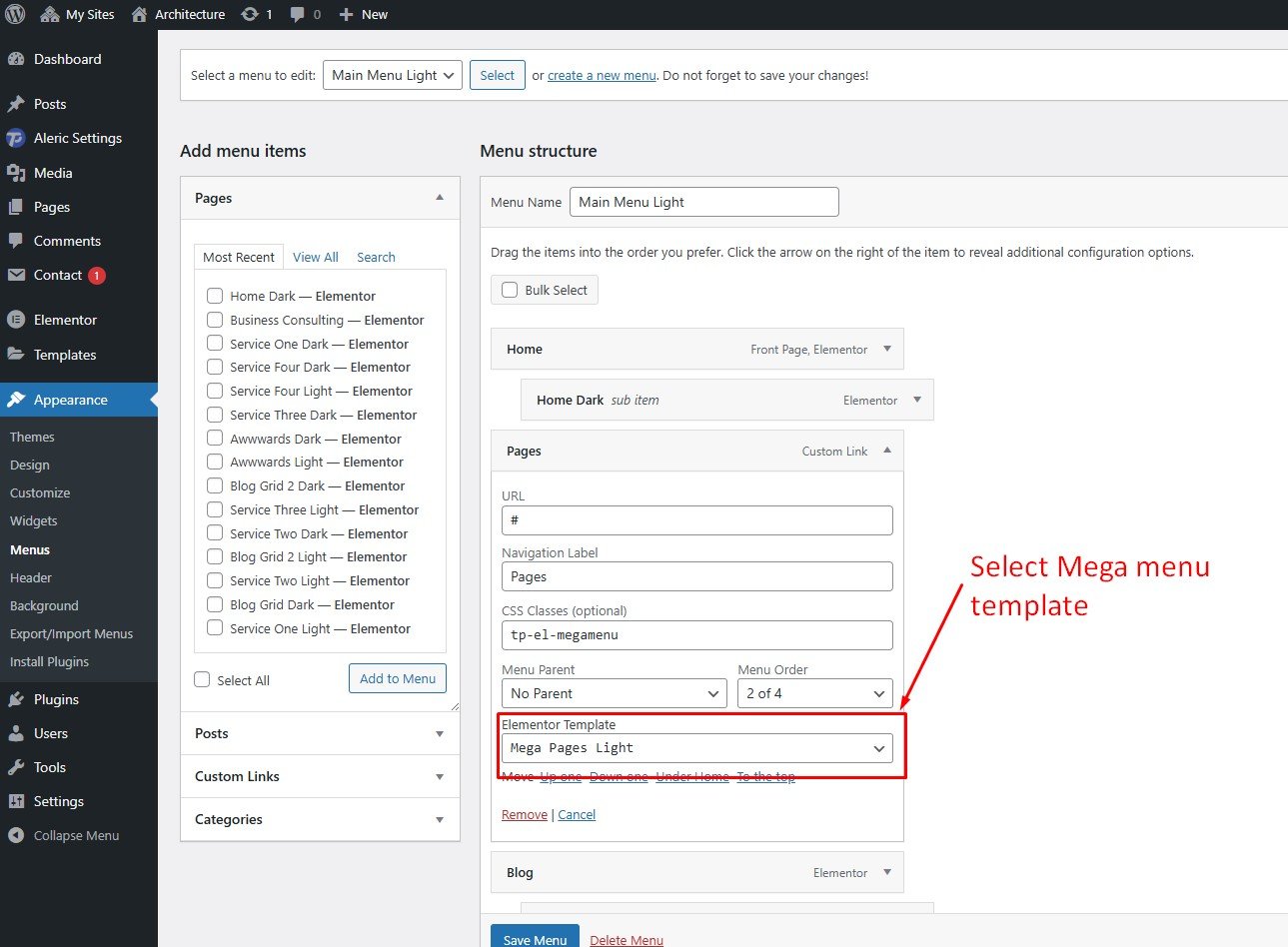Viewport: 1288px width, 947px height.
Task: Check the Home Dark — Elementor page
Action: [x=215, y=296]
